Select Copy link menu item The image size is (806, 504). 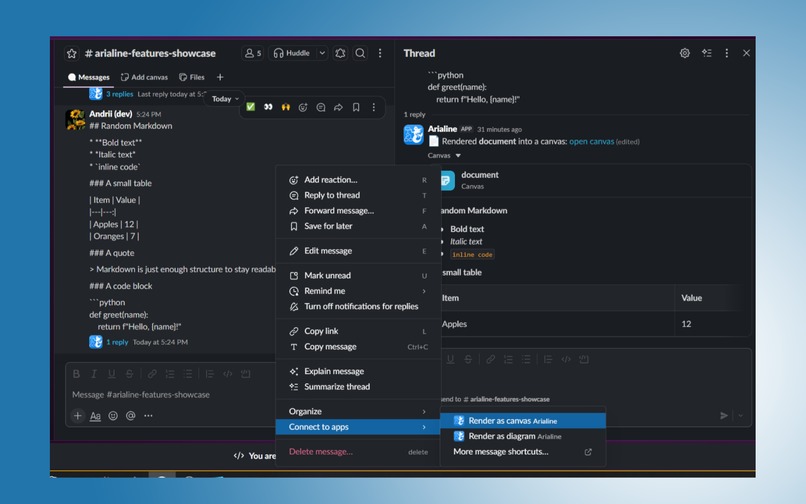coord(358,331)
